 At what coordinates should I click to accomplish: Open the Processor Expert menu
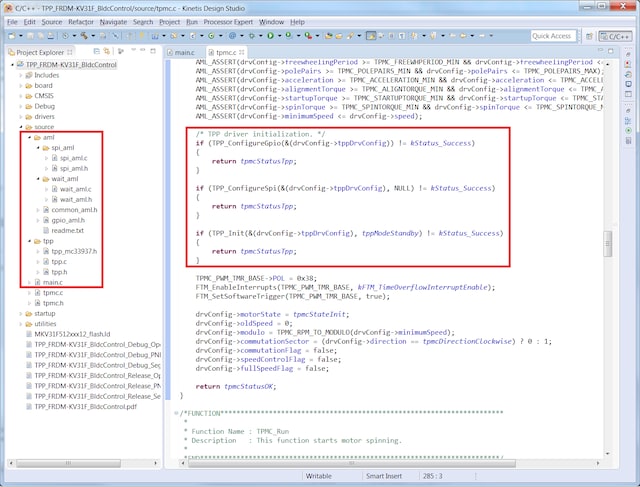click(228, 20)
